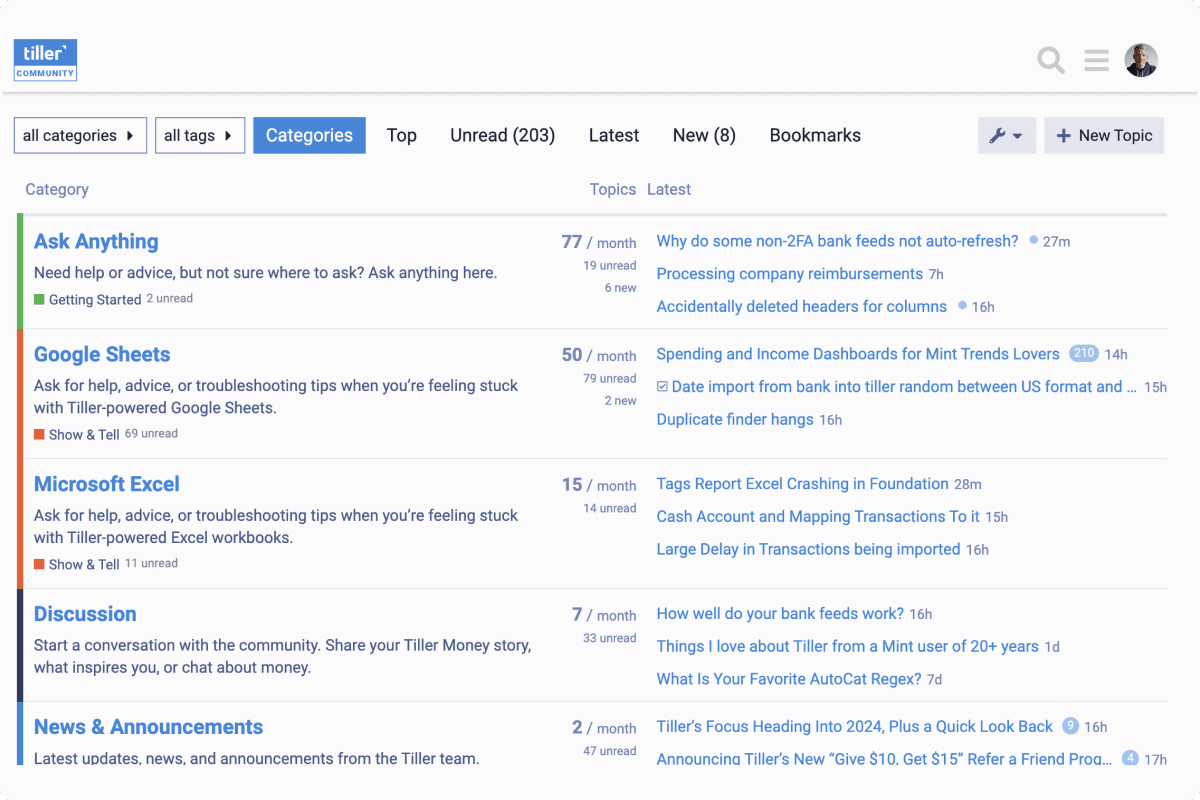The width and height of the screenshot is (1200, 800).
Task: Switch to the Latest tab
Action: pos(614,136)
